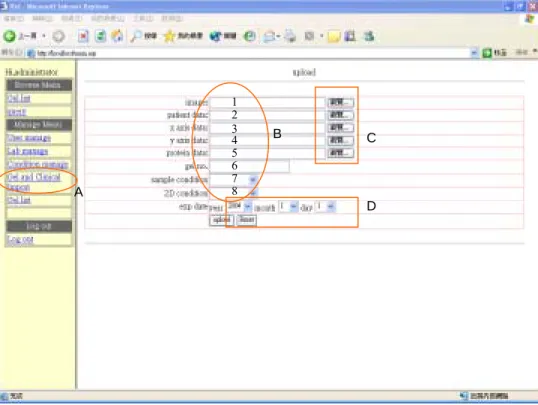Go back with the green Back arrow
538x405 pixels.
[9, 36]
